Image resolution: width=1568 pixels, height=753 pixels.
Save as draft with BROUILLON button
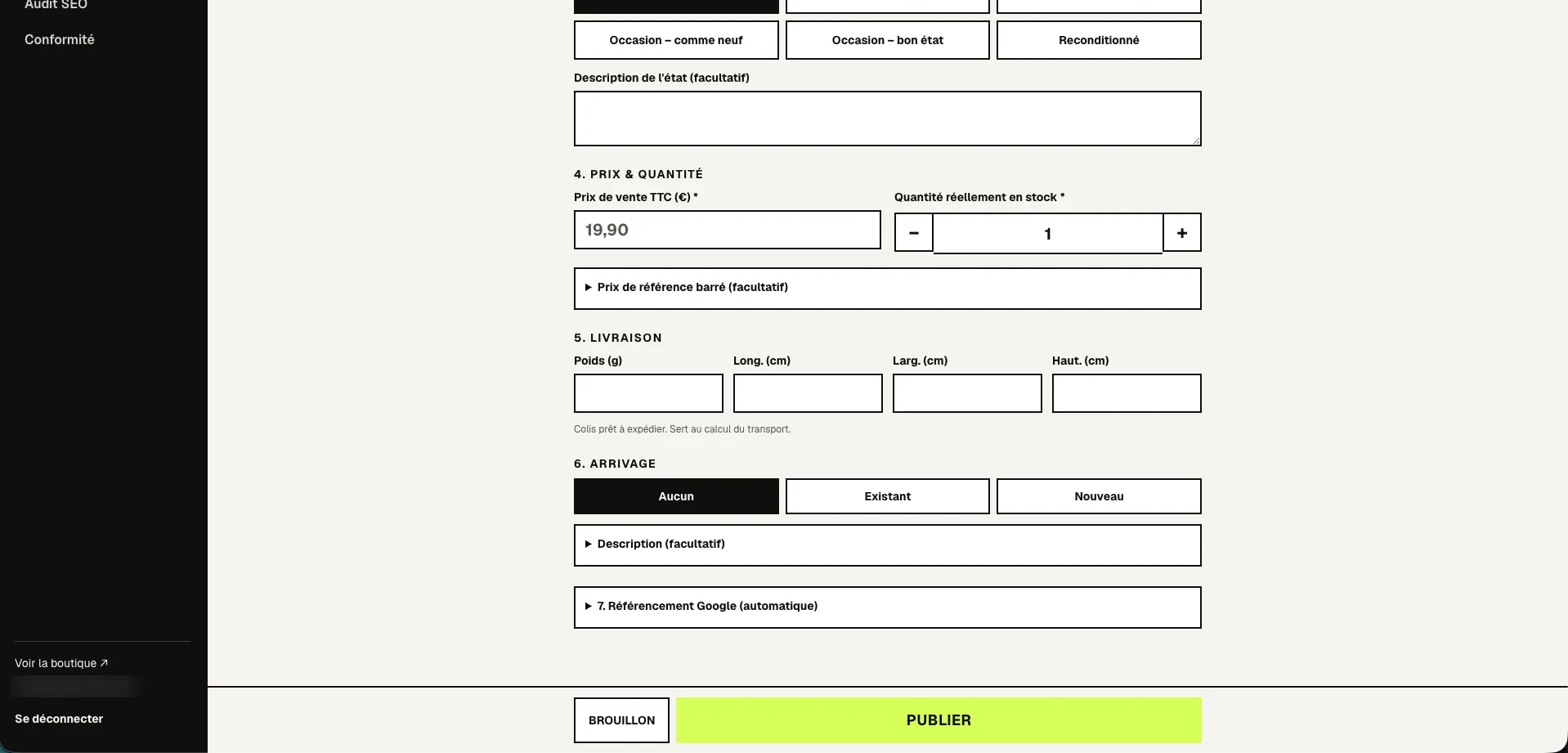pyautogui.click(x=621, y=720)
